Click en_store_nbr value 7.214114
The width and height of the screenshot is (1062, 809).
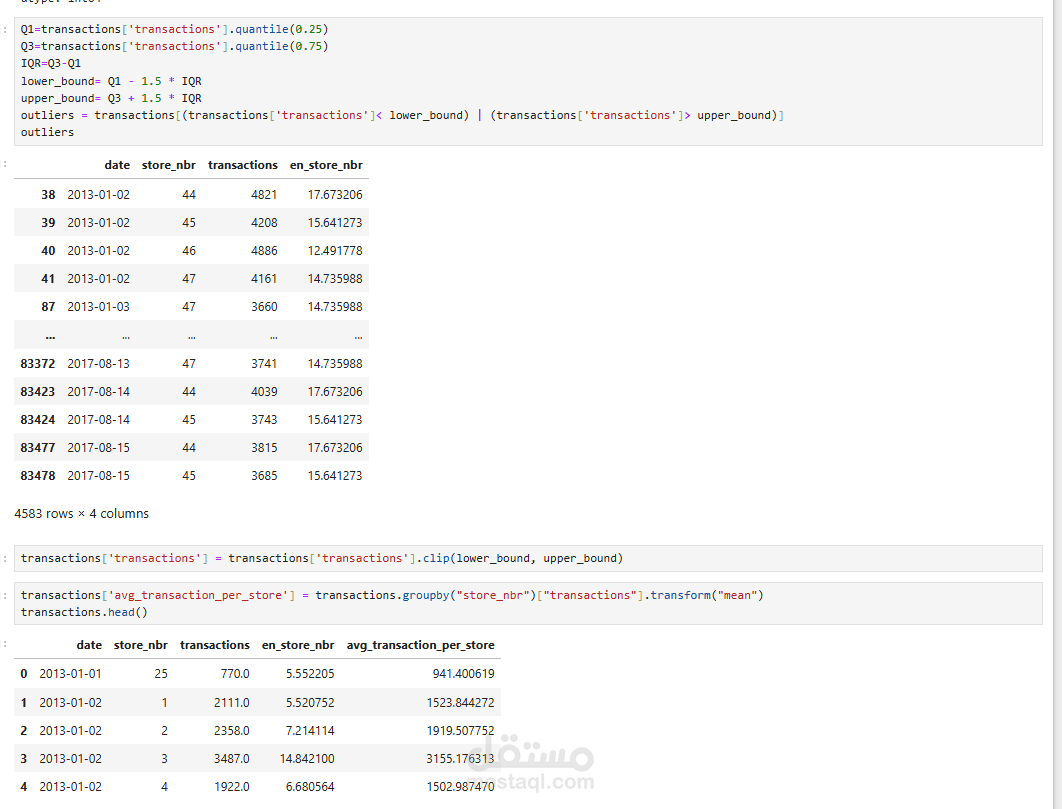[x=310, y=730]
